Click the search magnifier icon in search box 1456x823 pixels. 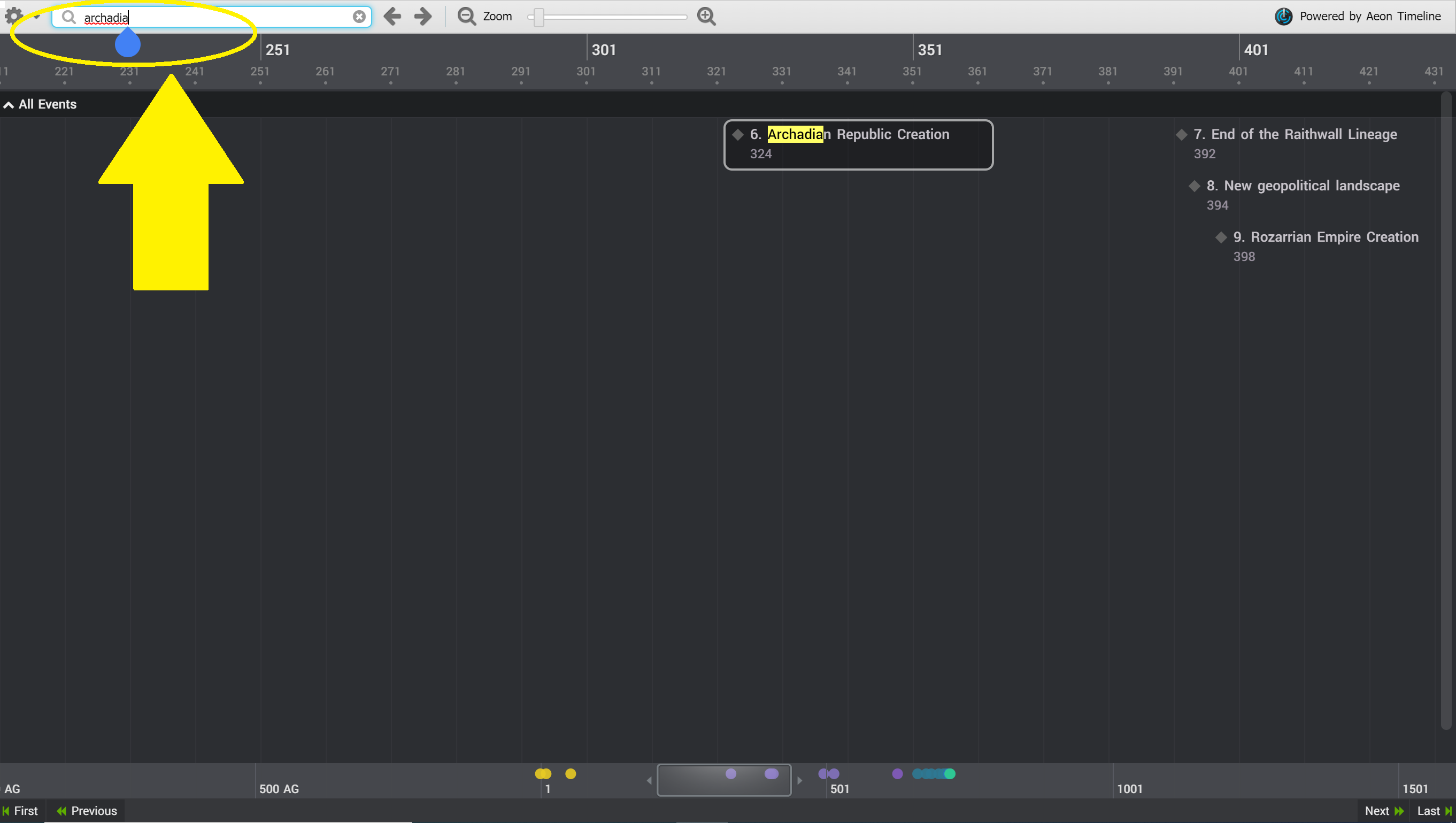tap(69, 17)
